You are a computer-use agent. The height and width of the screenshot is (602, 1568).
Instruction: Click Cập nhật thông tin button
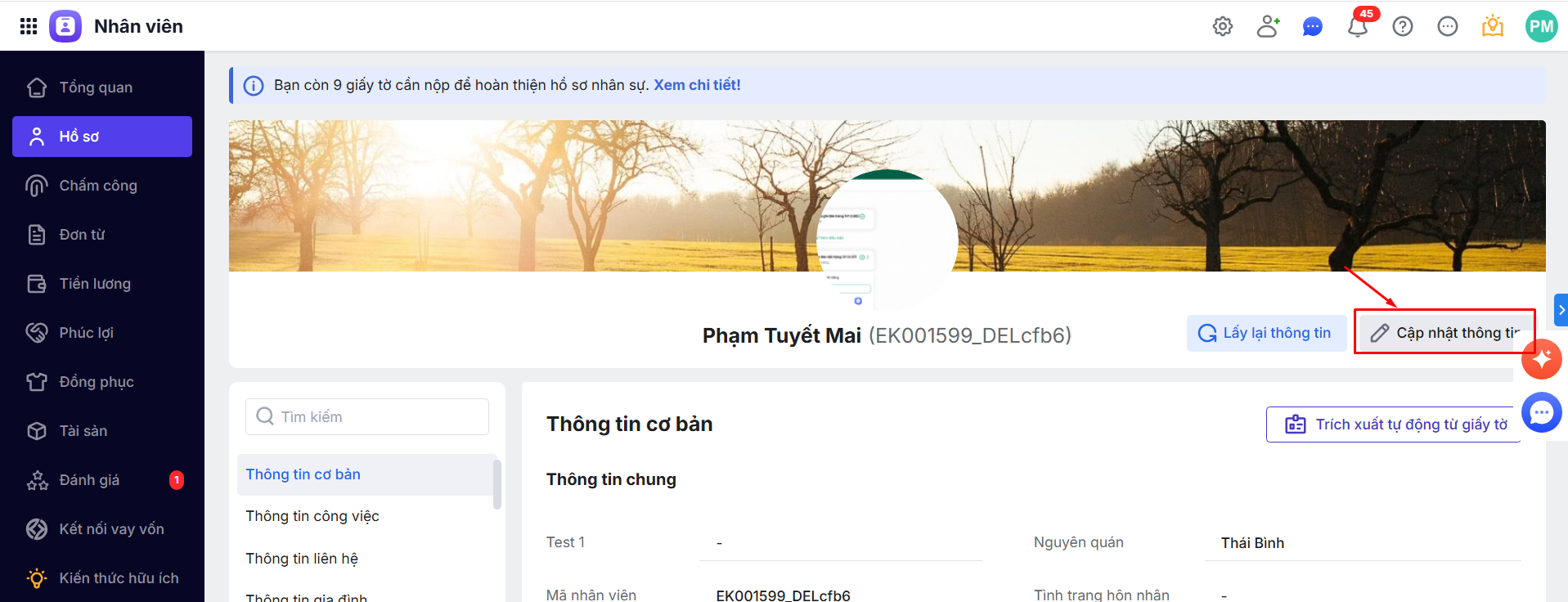pos(1444,333)
